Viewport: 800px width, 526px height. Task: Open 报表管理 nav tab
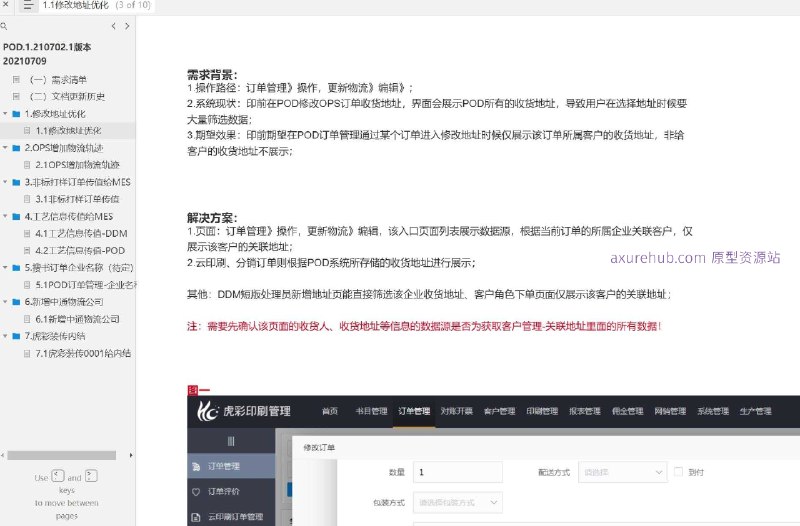pyautogui.click(x=585, y=411)
